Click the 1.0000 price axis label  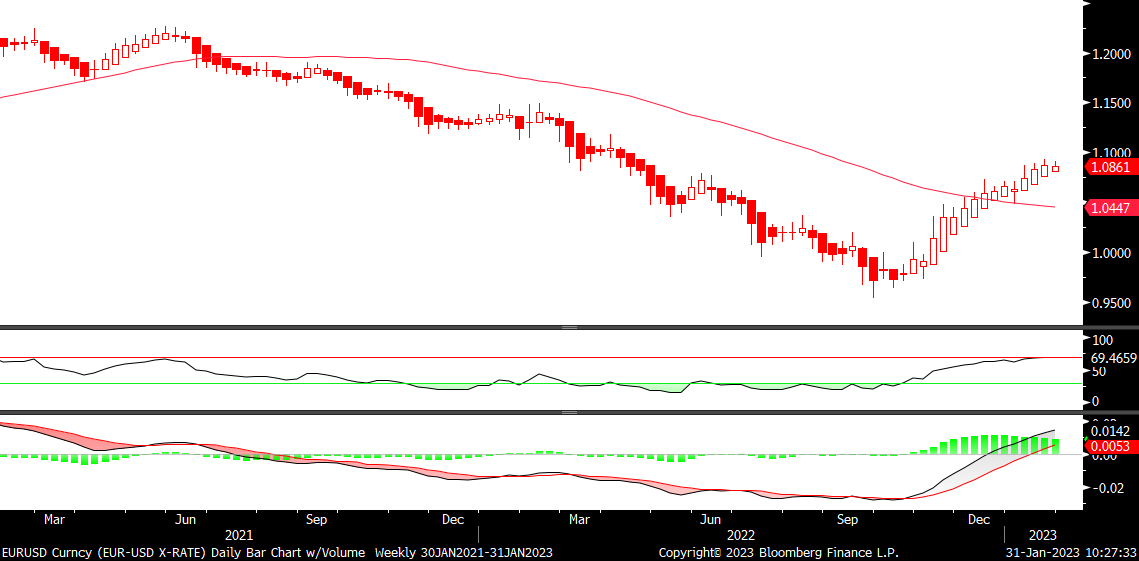click(x=1111, y=254)
